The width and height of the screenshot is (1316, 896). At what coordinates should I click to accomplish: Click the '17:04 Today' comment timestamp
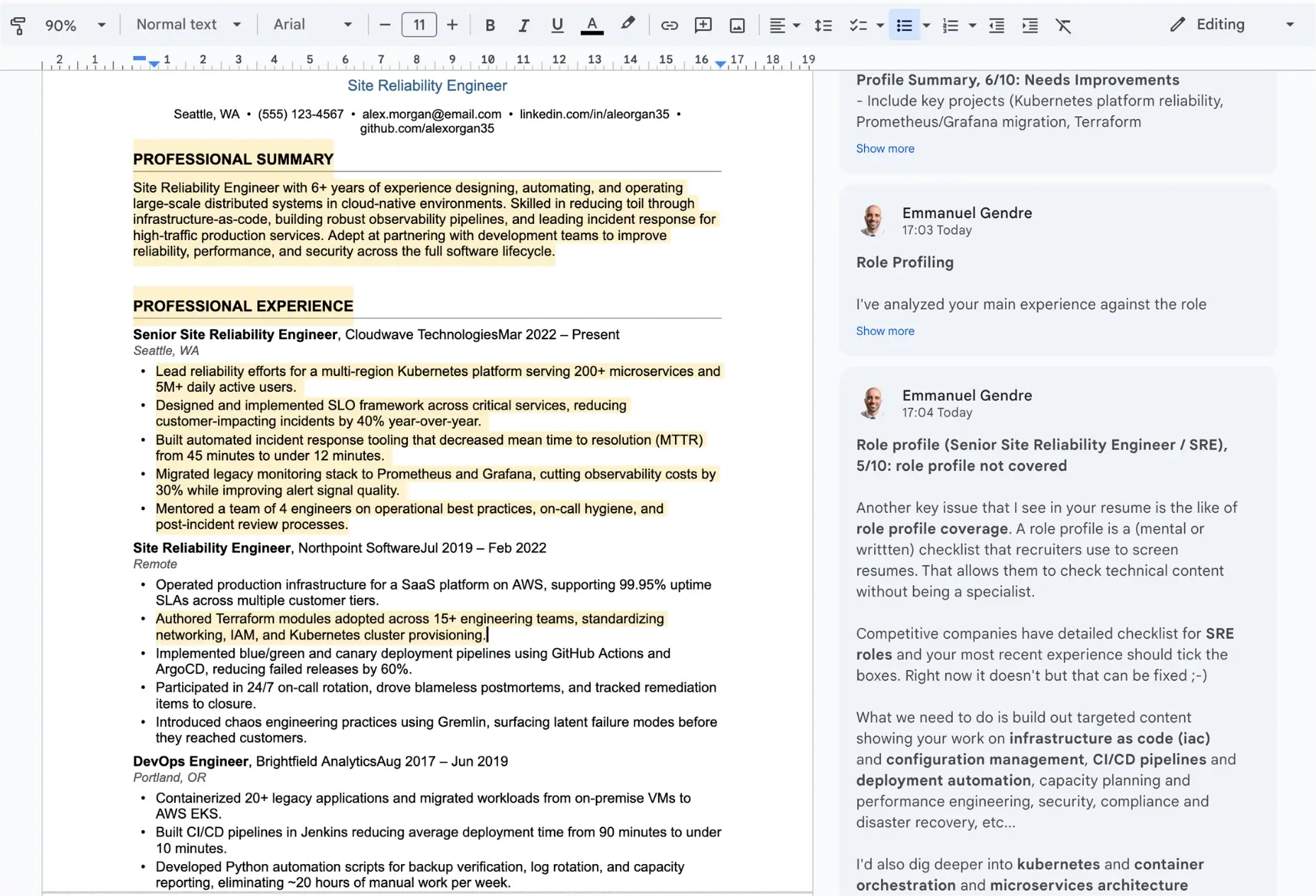coord(937,412)
